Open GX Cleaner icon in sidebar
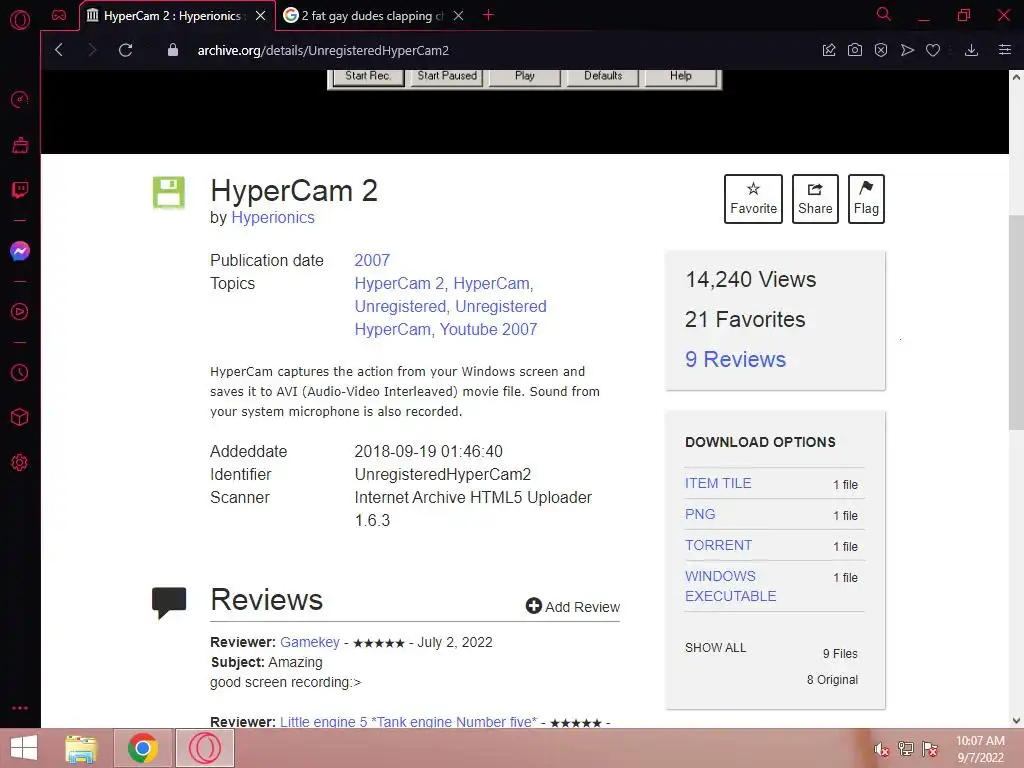The width and height of the screenshot is (1024, 768). click(x=20, y=144)
